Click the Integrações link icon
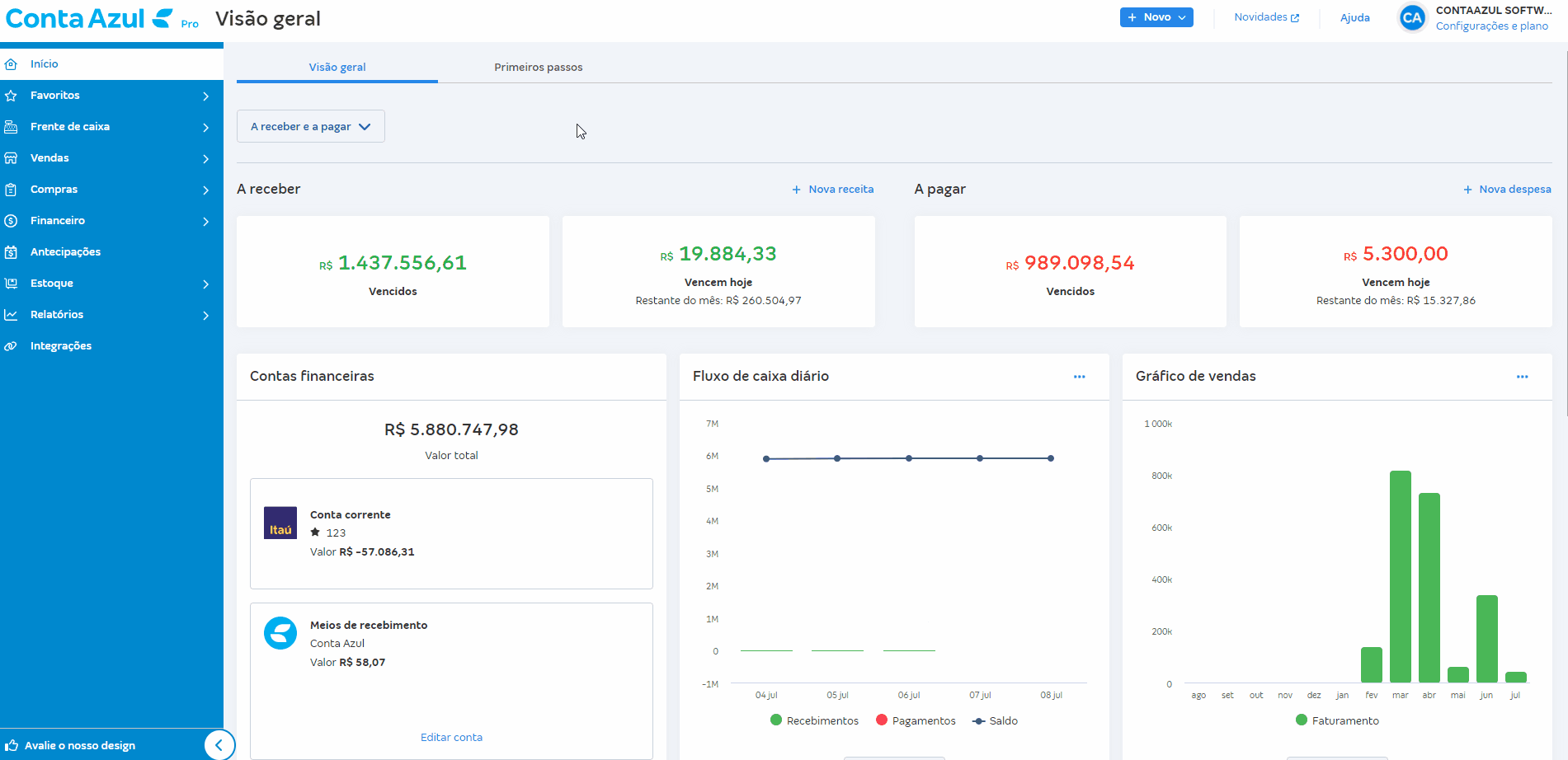Viewport: 1568px width, 760px height. (x=11, y=346)
